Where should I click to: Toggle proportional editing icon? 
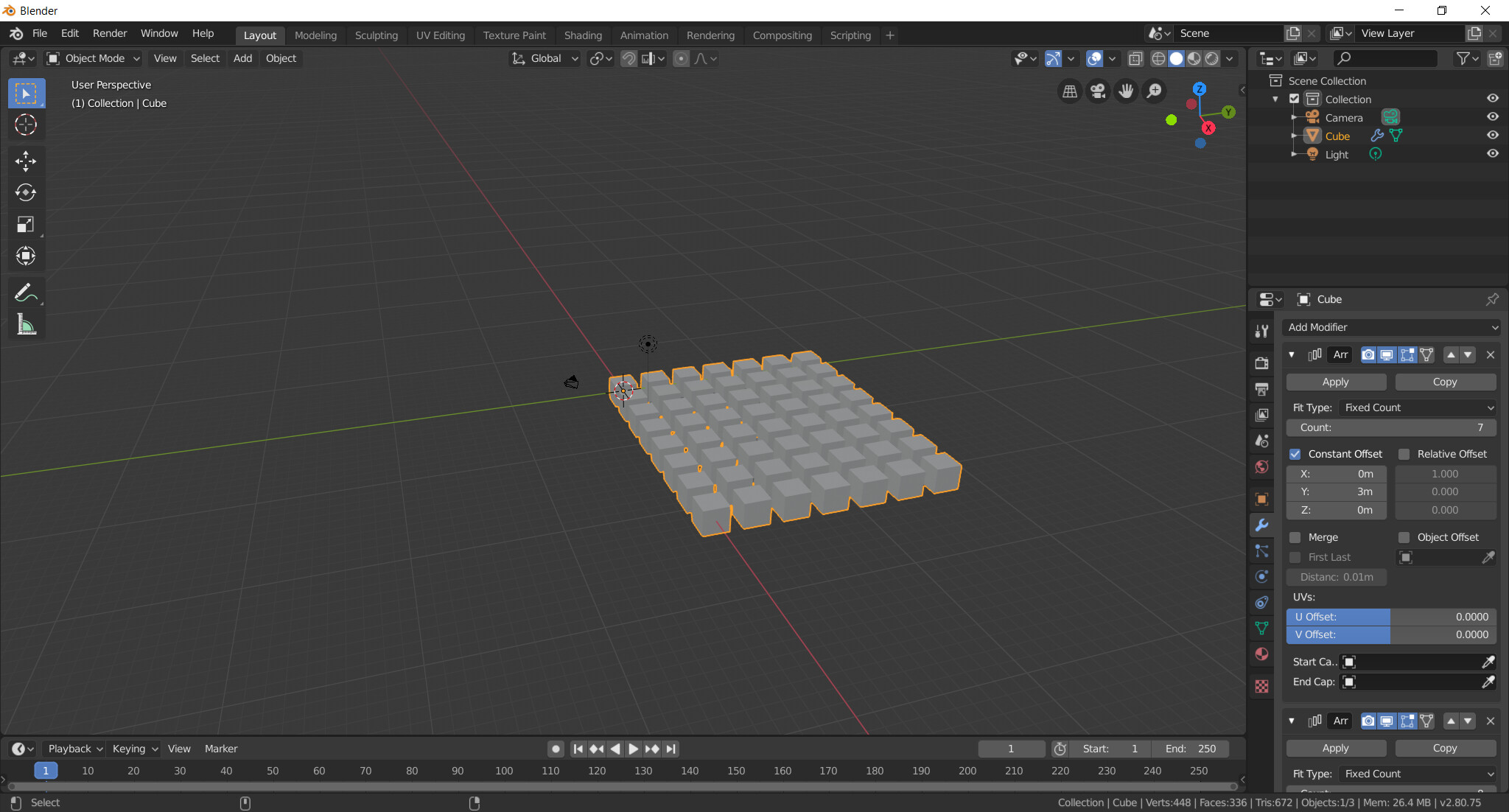682,58
